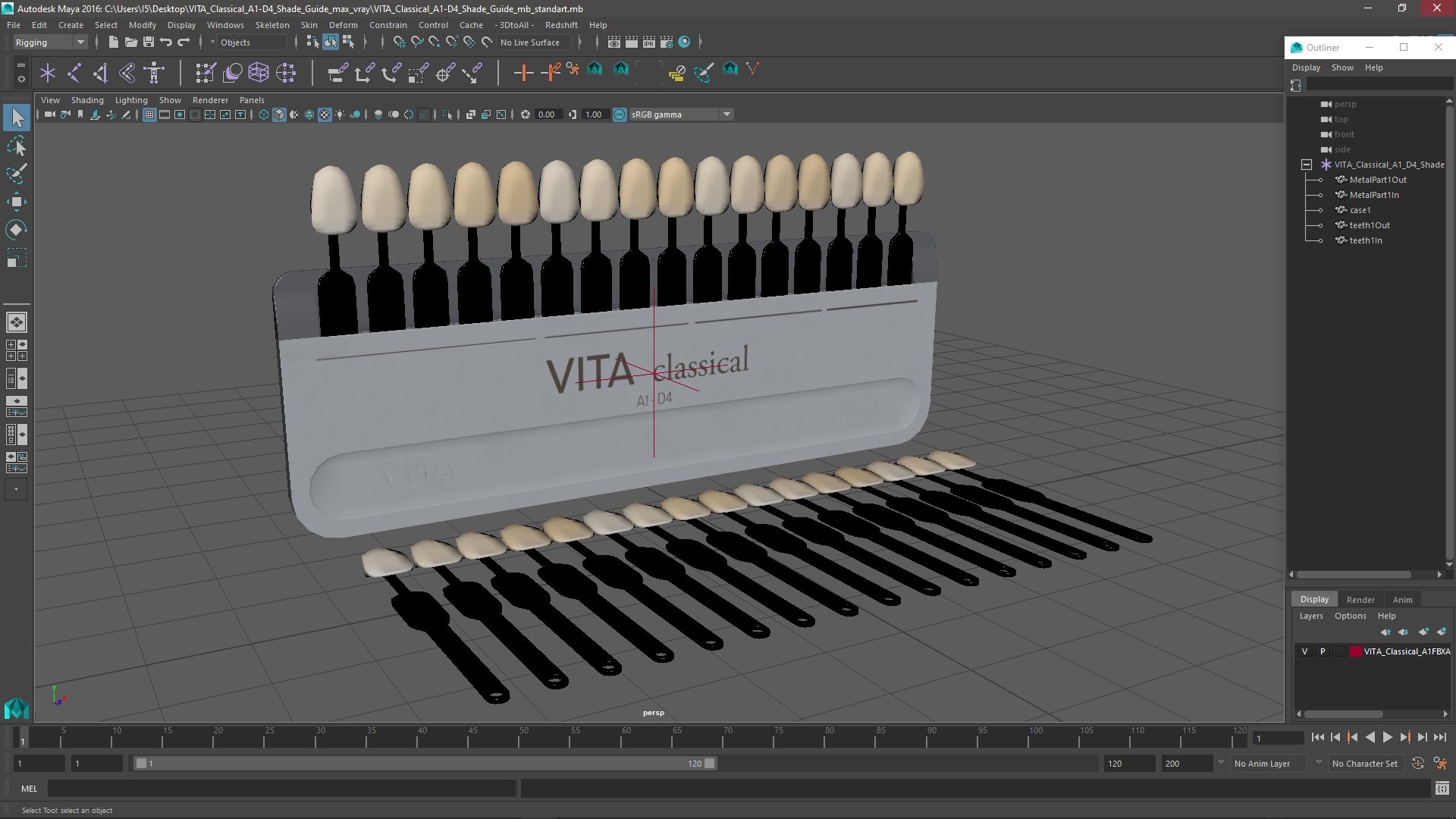1456x819 pixels.
Task: Click the Set Key shelf icon
Action: click(523, 73)
